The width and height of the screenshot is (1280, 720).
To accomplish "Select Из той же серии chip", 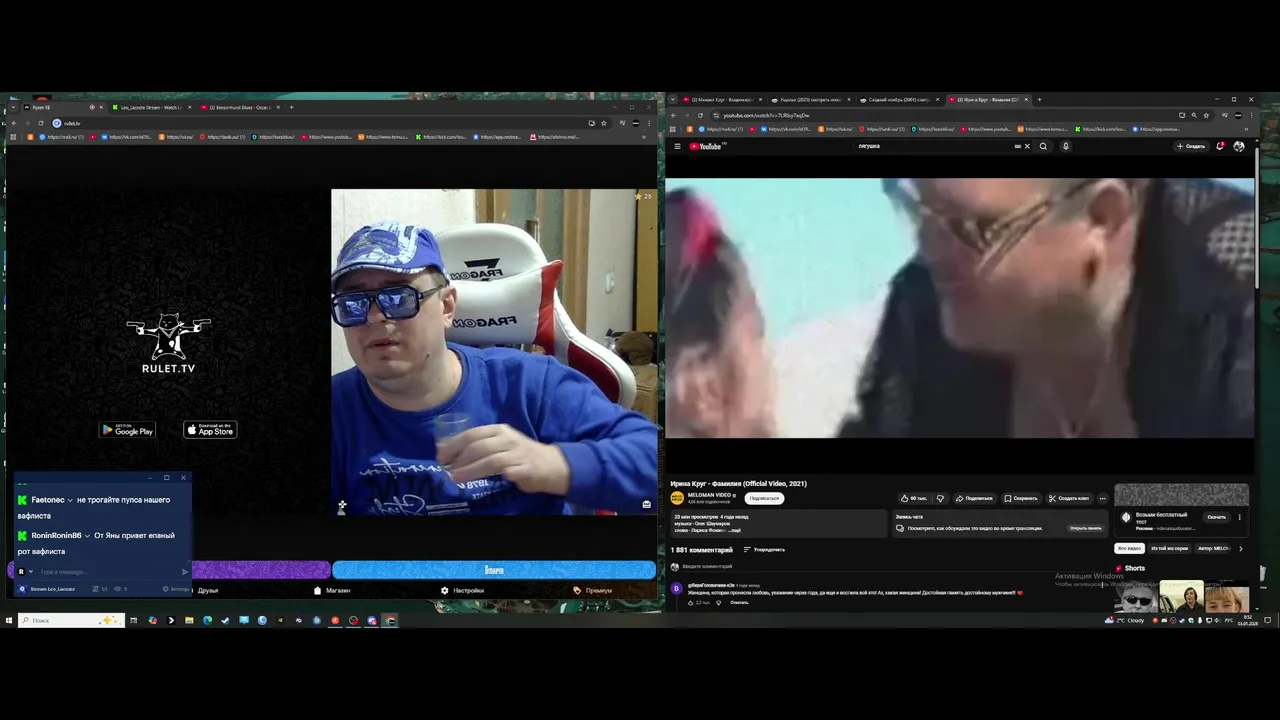I will tap(1169, 548).
